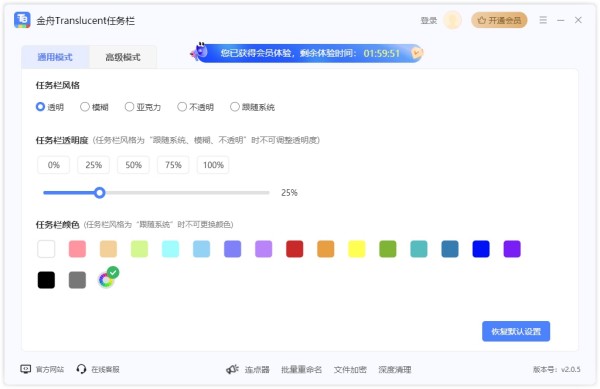The width and height of the screenshot is (600, 389).
Task: Set transparency to 100% preset
Action: click(x=213, y=165)
